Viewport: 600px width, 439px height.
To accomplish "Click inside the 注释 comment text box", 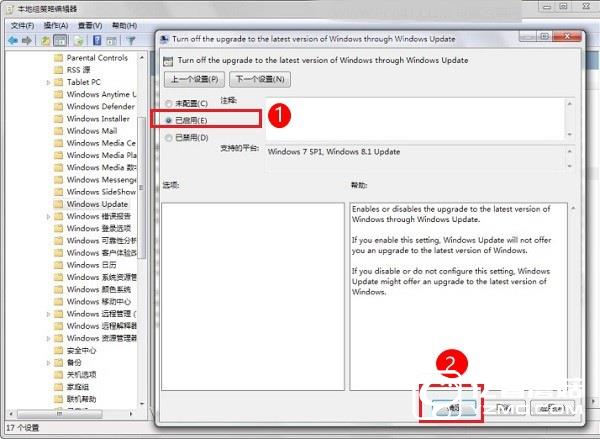I will pyautogui.click(x=415, y=119).
